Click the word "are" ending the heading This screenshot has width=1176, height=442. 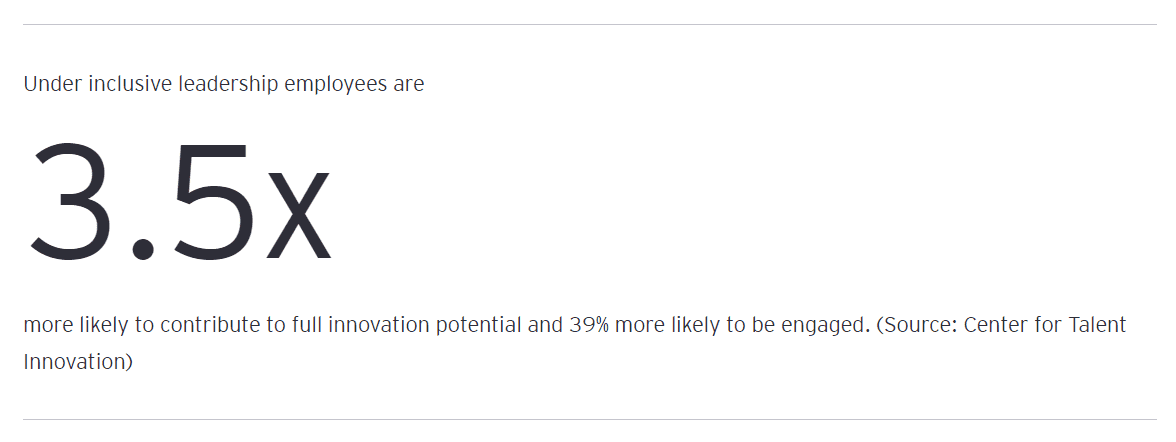click(x=408, y=84)
